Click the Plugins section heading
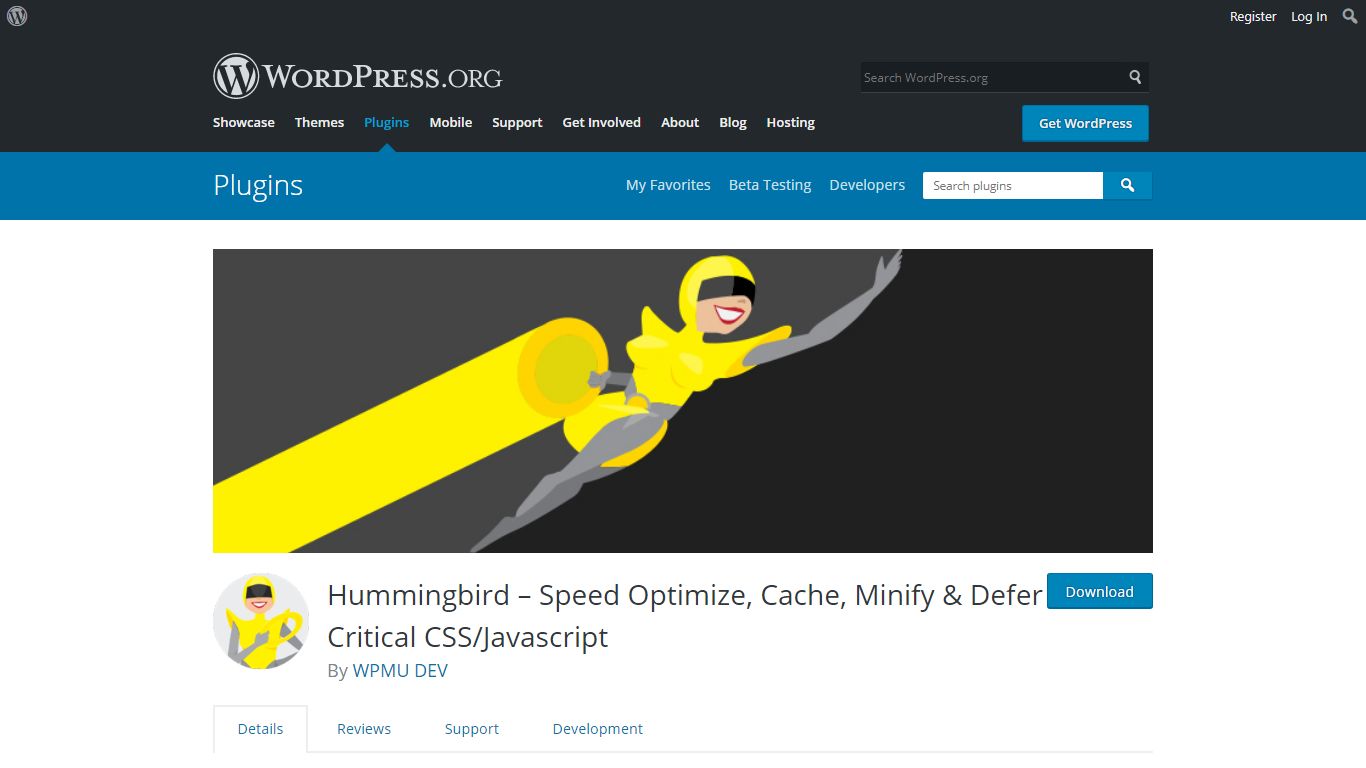Viewport: 1366px width, 768px height. point(258,185)
